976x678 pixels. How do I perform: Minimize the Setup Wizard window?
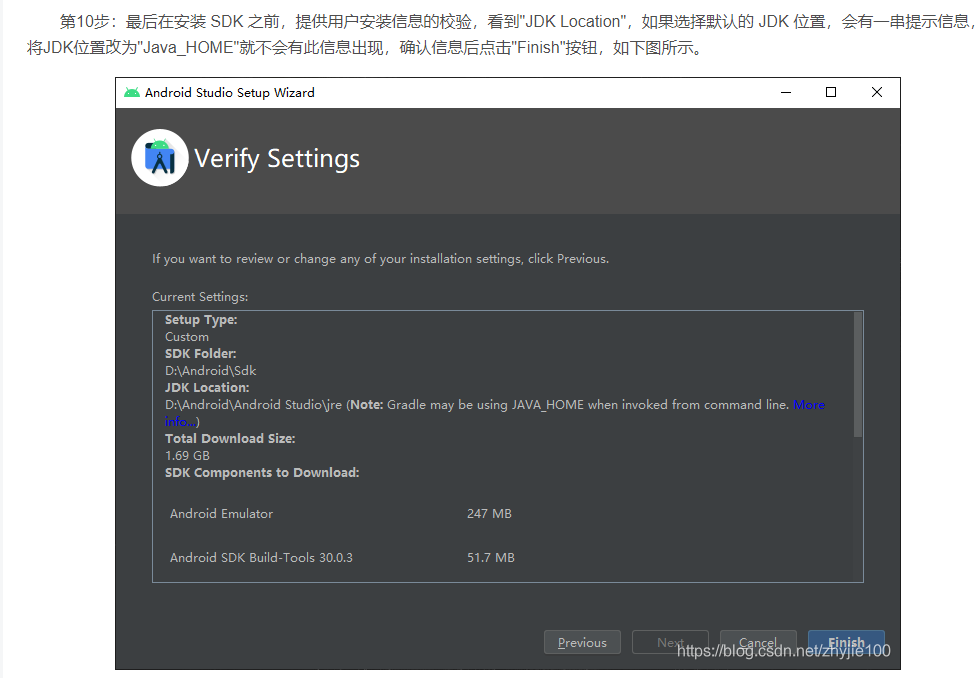(786, 93)
